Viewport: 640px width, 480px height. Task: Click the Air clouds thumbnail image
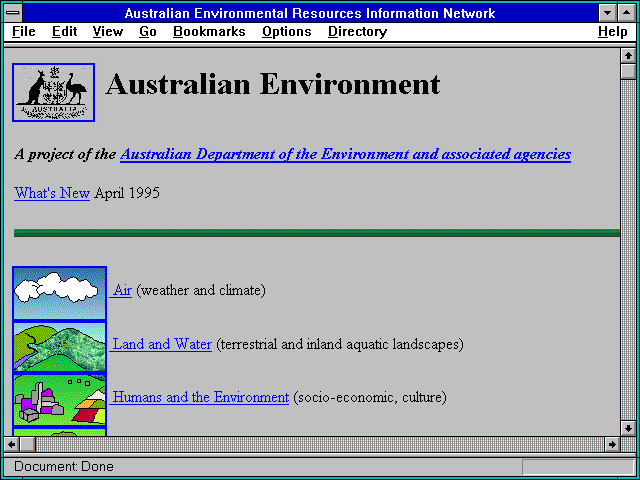click(x=60, y=293)
